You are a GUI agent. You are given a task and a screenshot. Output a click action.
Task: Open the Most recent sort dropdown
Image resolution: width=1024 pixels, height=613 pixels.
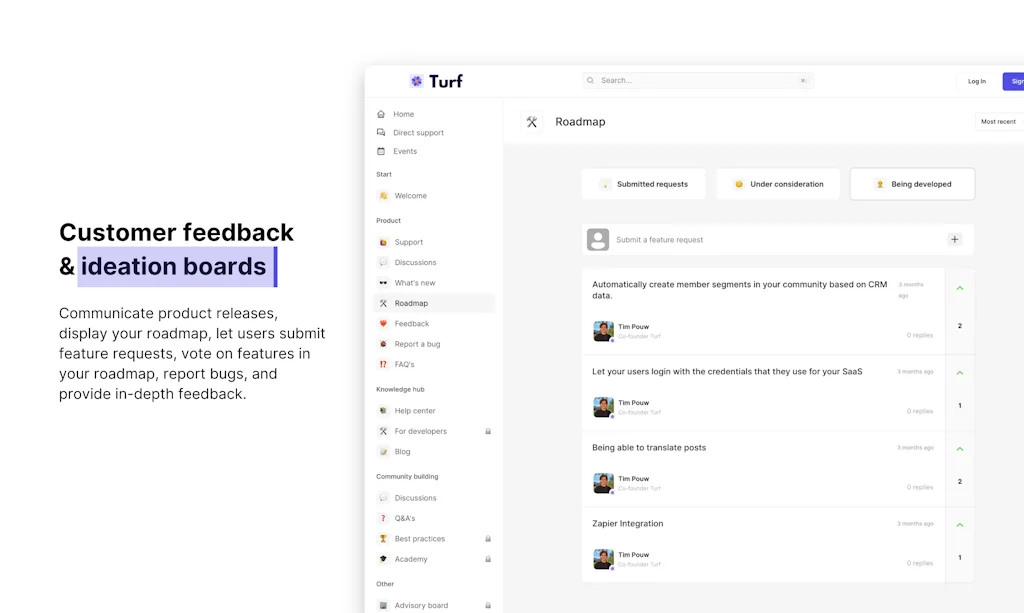pyautogui.click(x=997, y=121)
